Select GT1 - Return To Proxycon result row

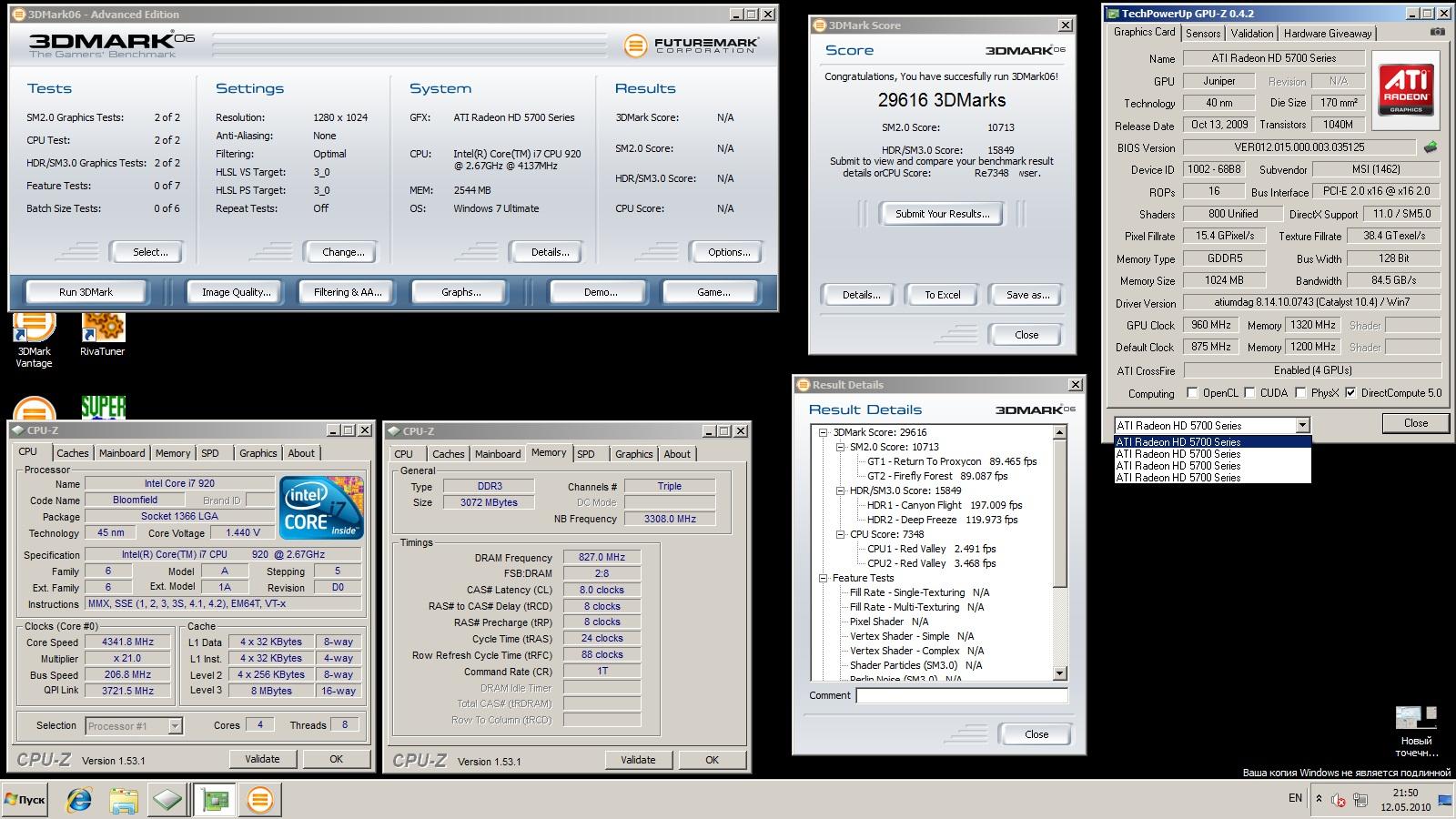click(x=952, y=461)
